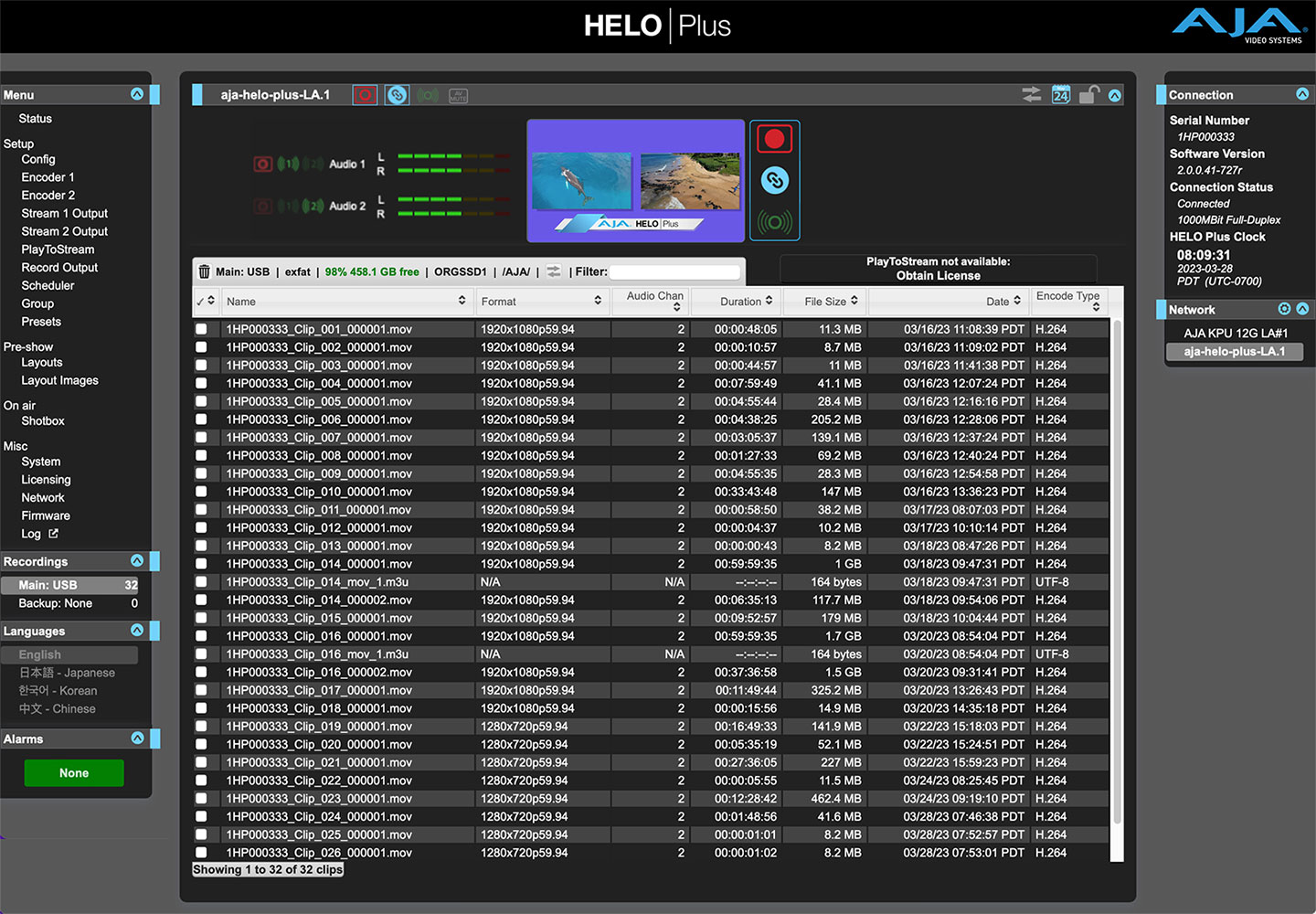1316x914 pixels.
Task: Click the large blue Link button
Action: click(x=774, y=180)
